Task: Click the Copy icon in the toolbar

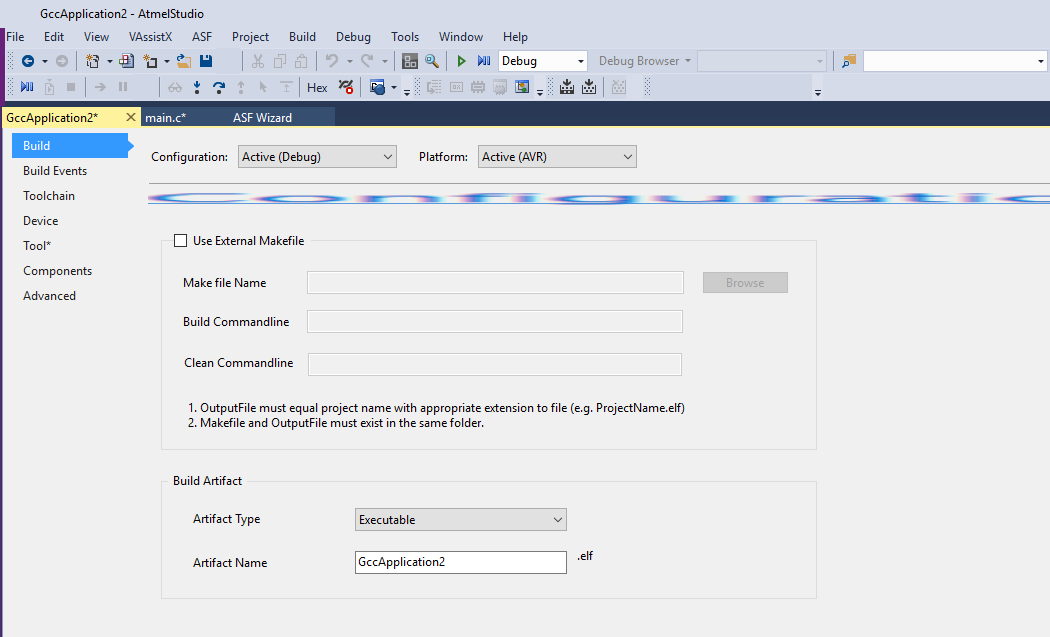Action: (x=280, y=61)
